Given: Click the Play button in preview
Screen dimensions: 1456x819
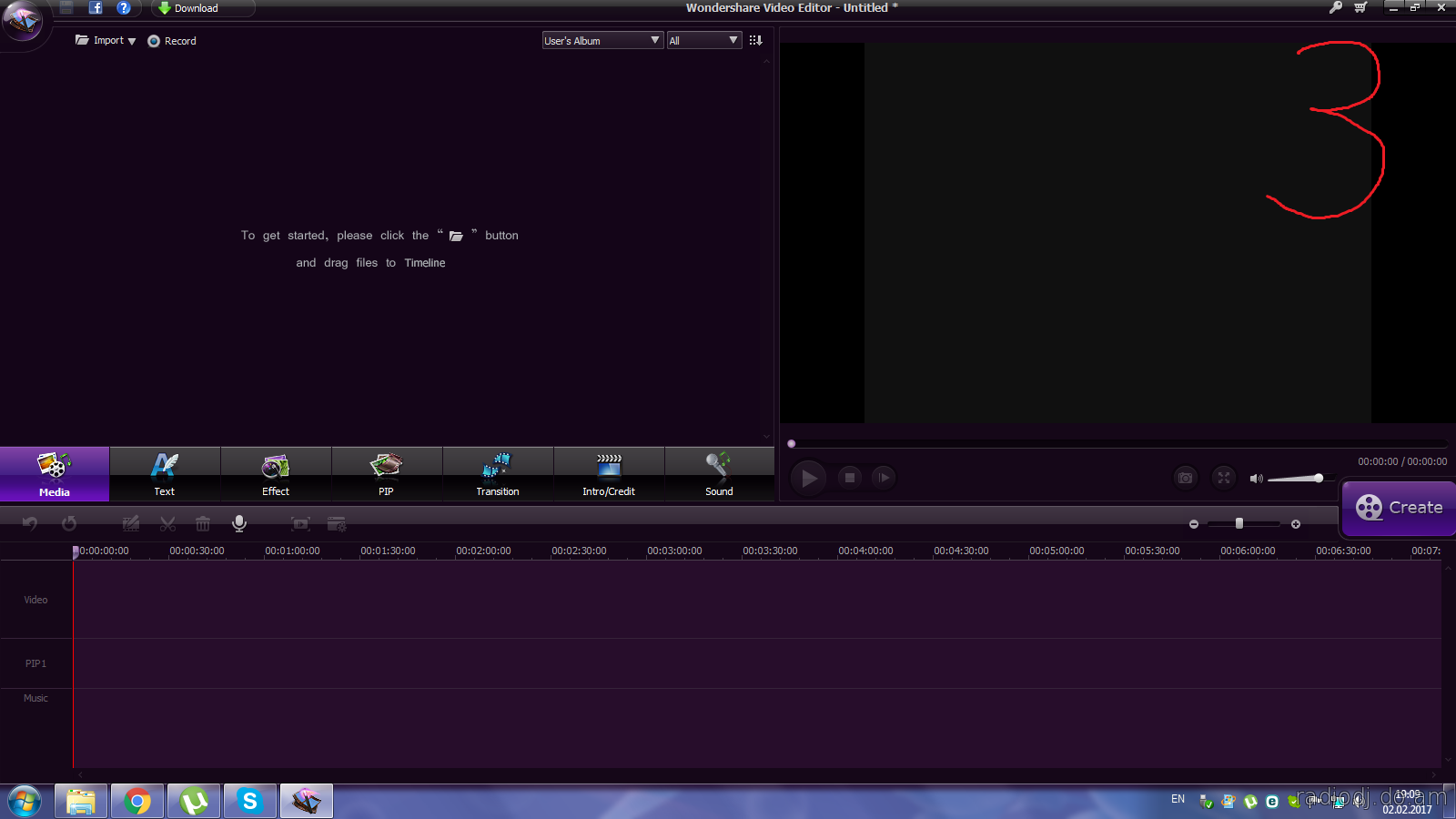Looking at the screenshot, I should click(809, 478).
